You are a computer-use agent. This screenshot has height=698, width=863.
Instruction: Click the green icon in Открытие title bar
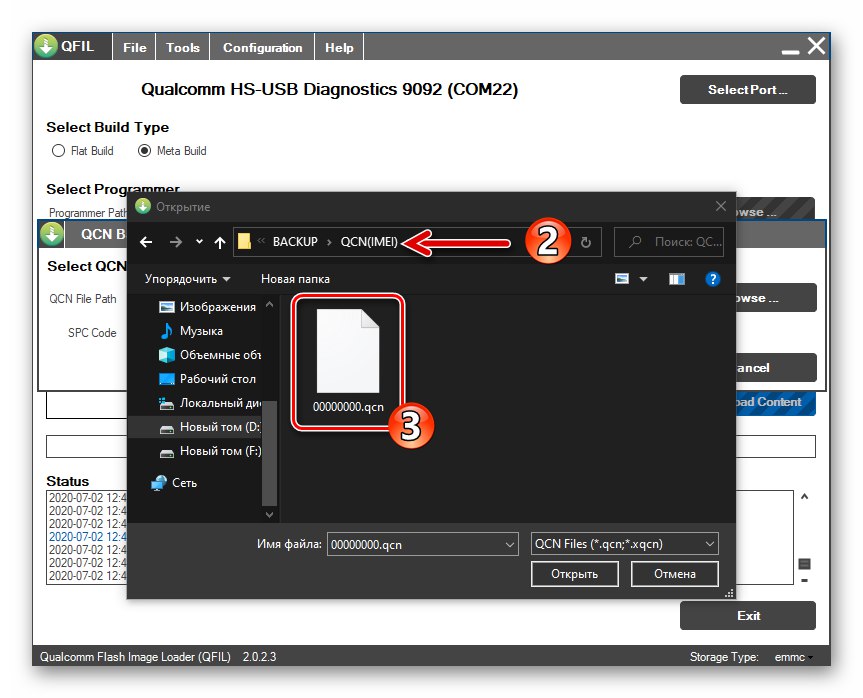point(143,206)
